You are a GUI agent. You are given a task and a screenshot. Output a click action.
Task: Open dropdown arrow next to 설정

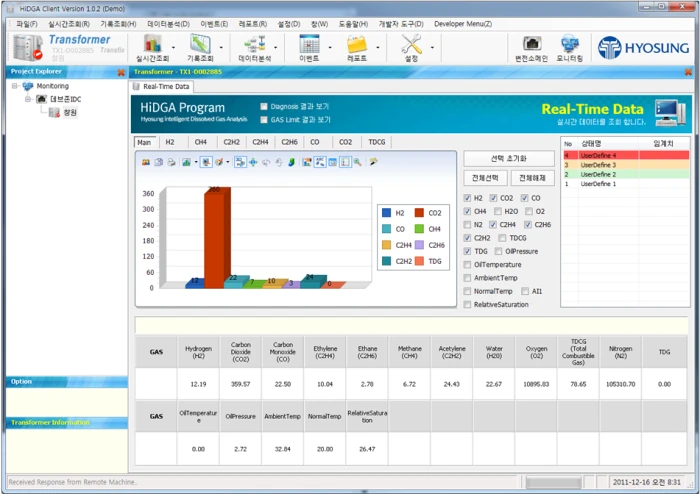pyautogui.click(x=432, y=47)
